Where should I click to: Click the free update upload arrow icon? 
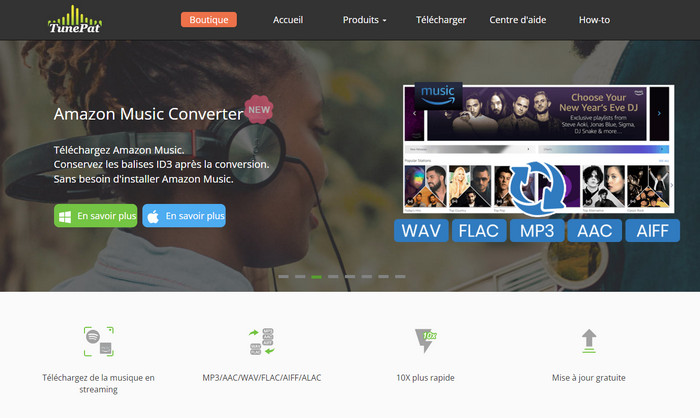[589, 341]
